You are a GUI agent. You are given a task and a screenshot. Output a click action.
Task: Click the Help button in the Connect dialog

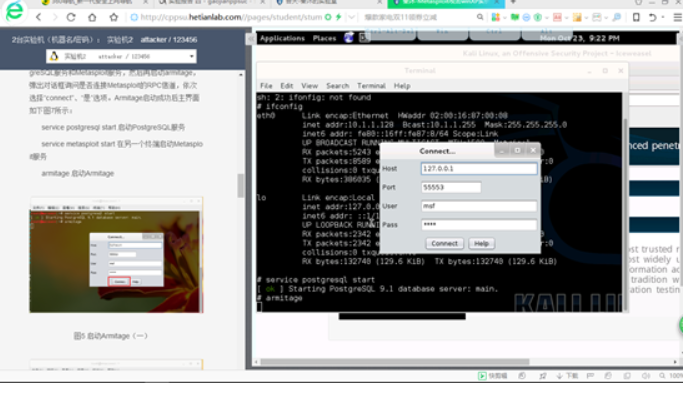pos(481,244)
